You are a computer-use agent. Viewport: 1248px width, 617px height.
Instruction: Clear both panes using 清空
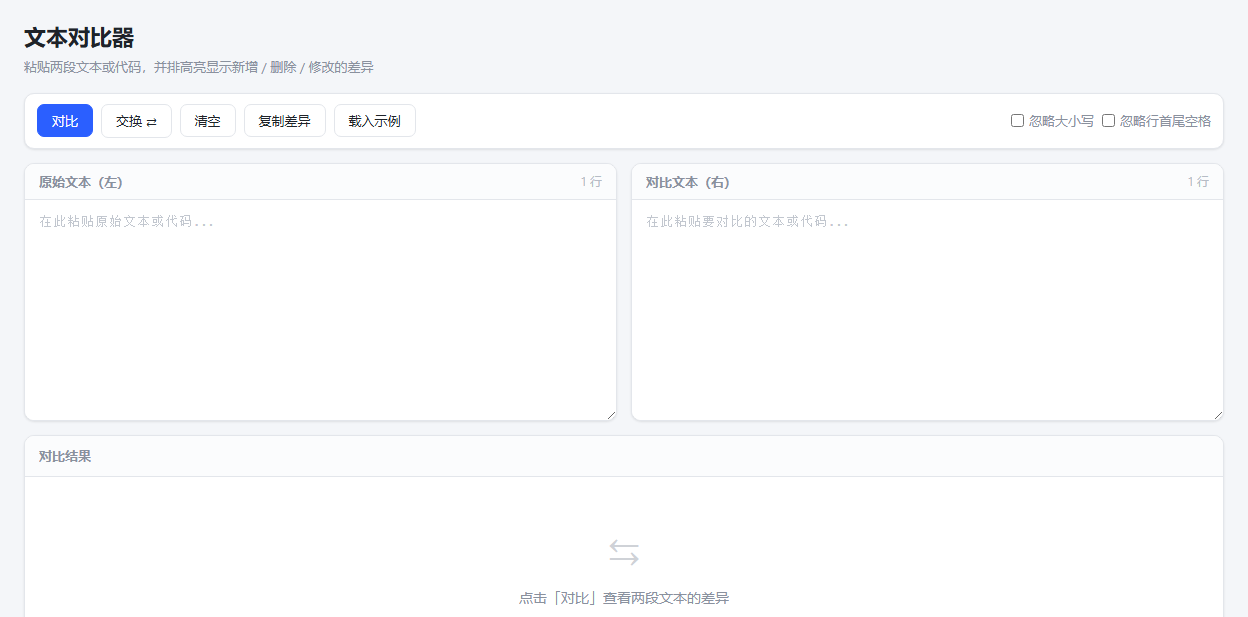pyautogui.click(x=208, y=121)
